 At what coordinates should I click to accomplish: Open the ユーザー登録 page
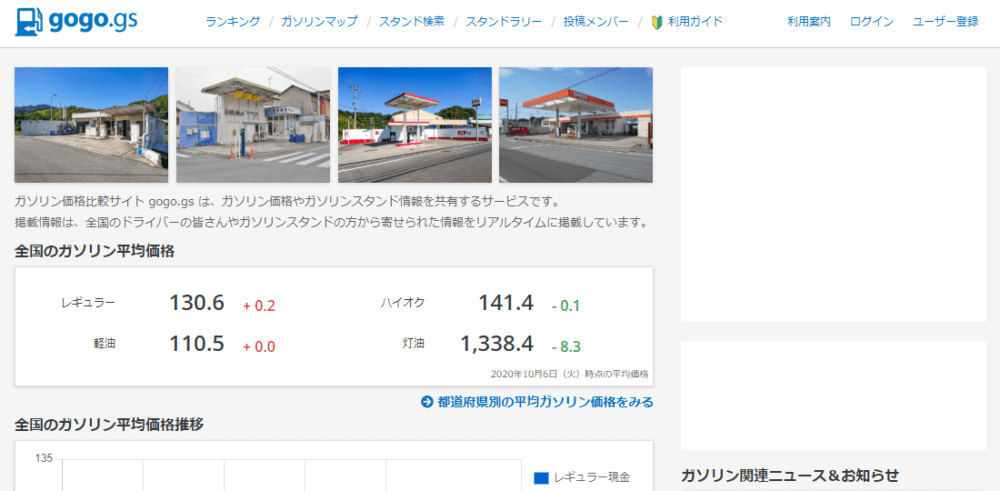pyautogui.click(x=945, y=22)
